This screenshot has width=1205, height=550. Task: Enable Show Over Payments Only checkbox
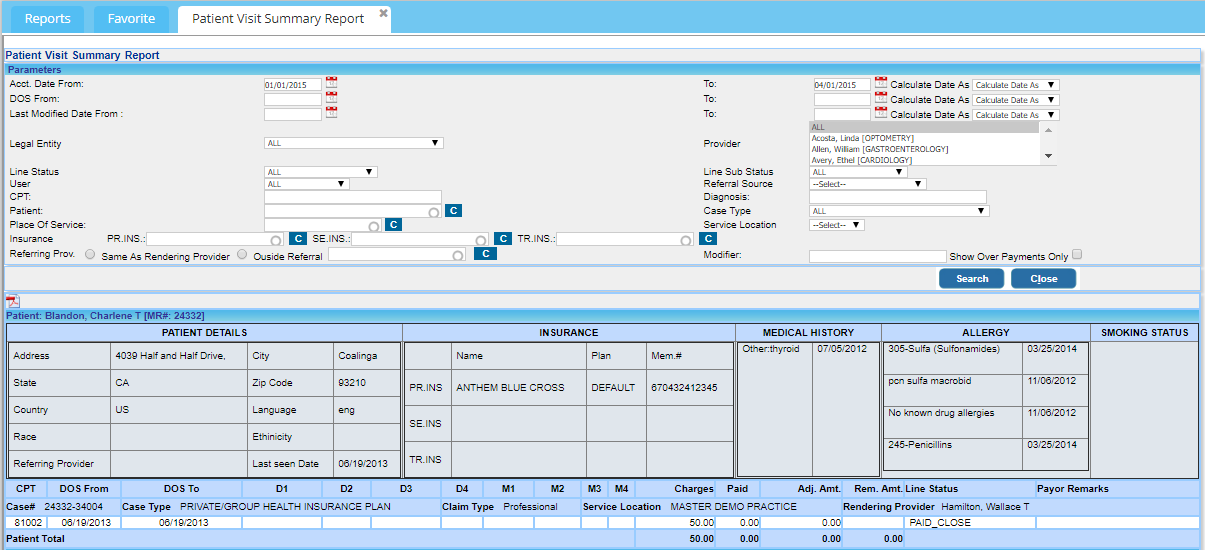(1077, 255)
